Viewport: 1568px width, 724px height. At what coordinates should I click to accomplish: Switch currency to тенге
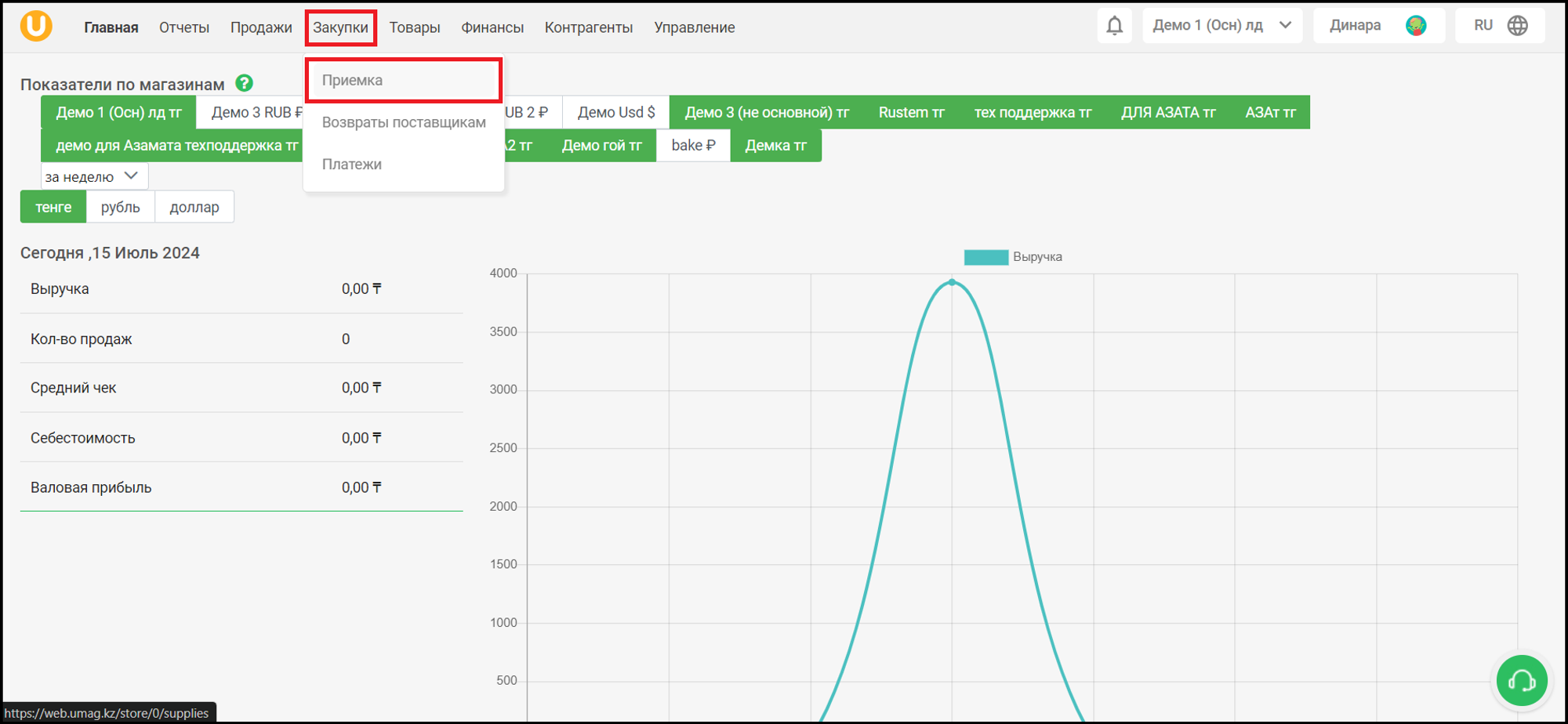[x=53, y=207]
